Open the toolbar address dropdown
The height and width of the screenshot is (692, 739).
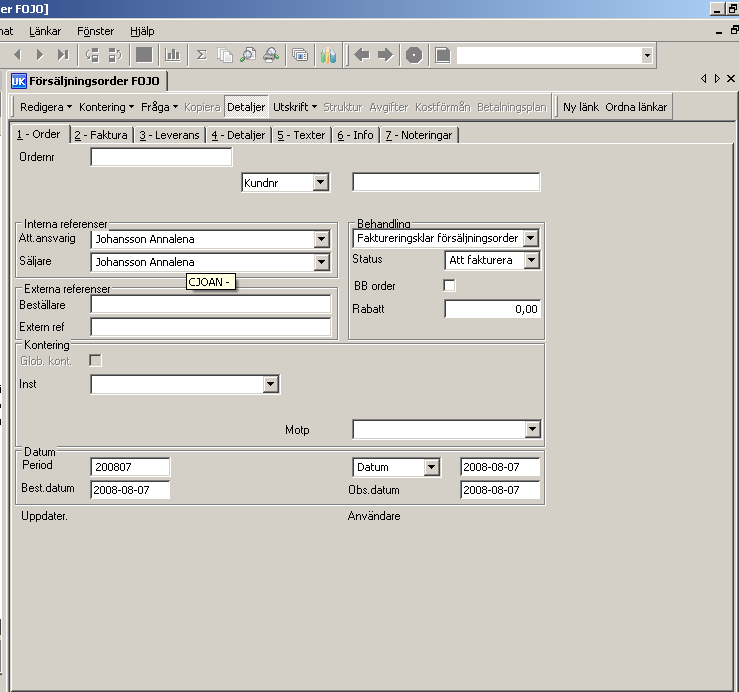pyautogui.click(x=647, y=56)
